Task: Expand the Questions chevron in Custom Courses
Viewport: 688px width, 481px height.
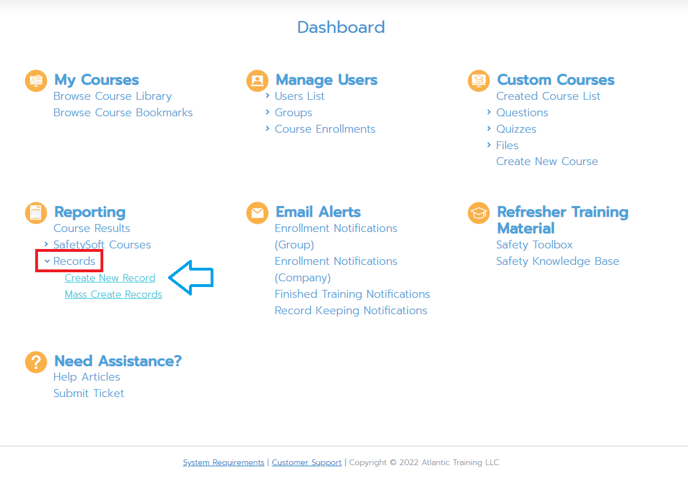Action: [x=489, y=112]
